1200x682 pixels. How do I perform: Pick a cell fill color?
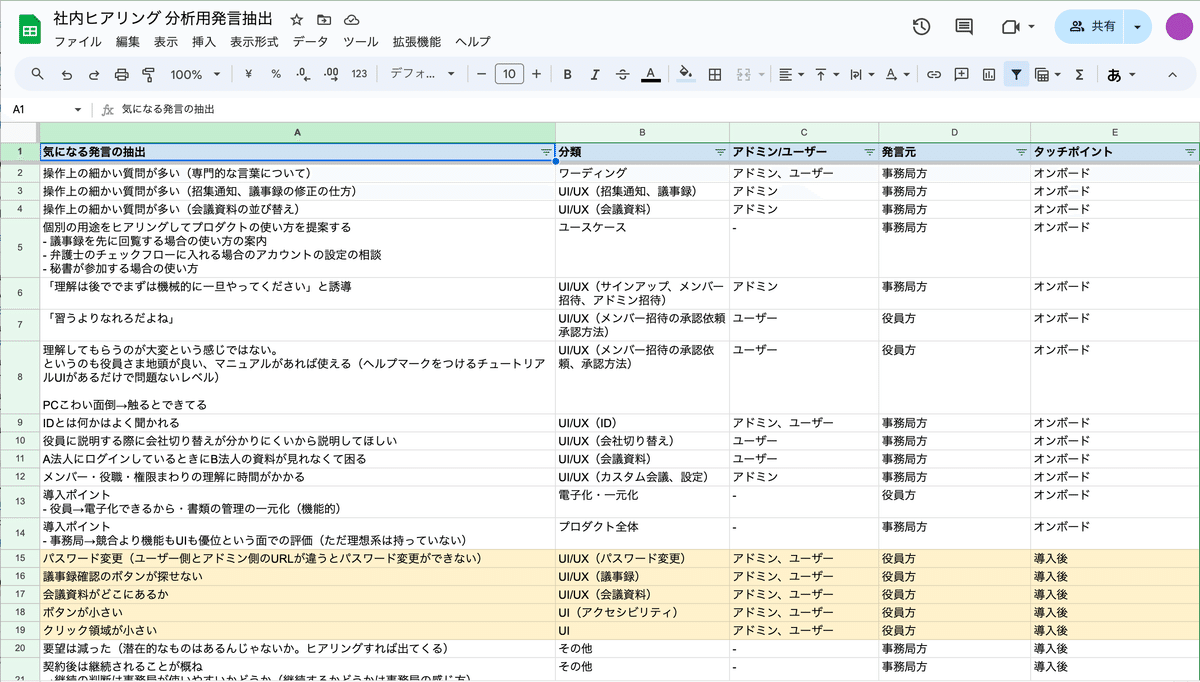(x=686, y=74)
